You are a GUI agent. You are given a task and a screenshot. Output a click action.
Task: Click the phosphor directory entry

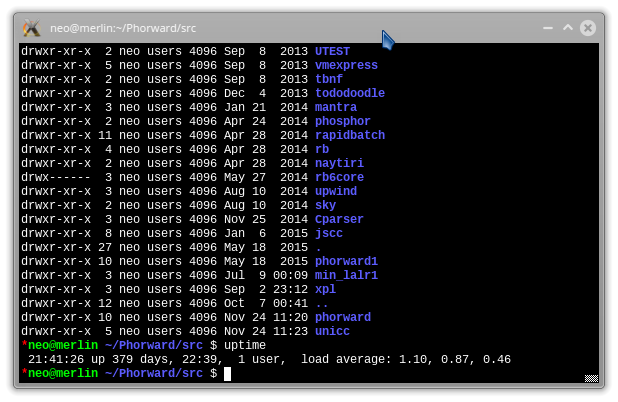click(x=342, y=121)
